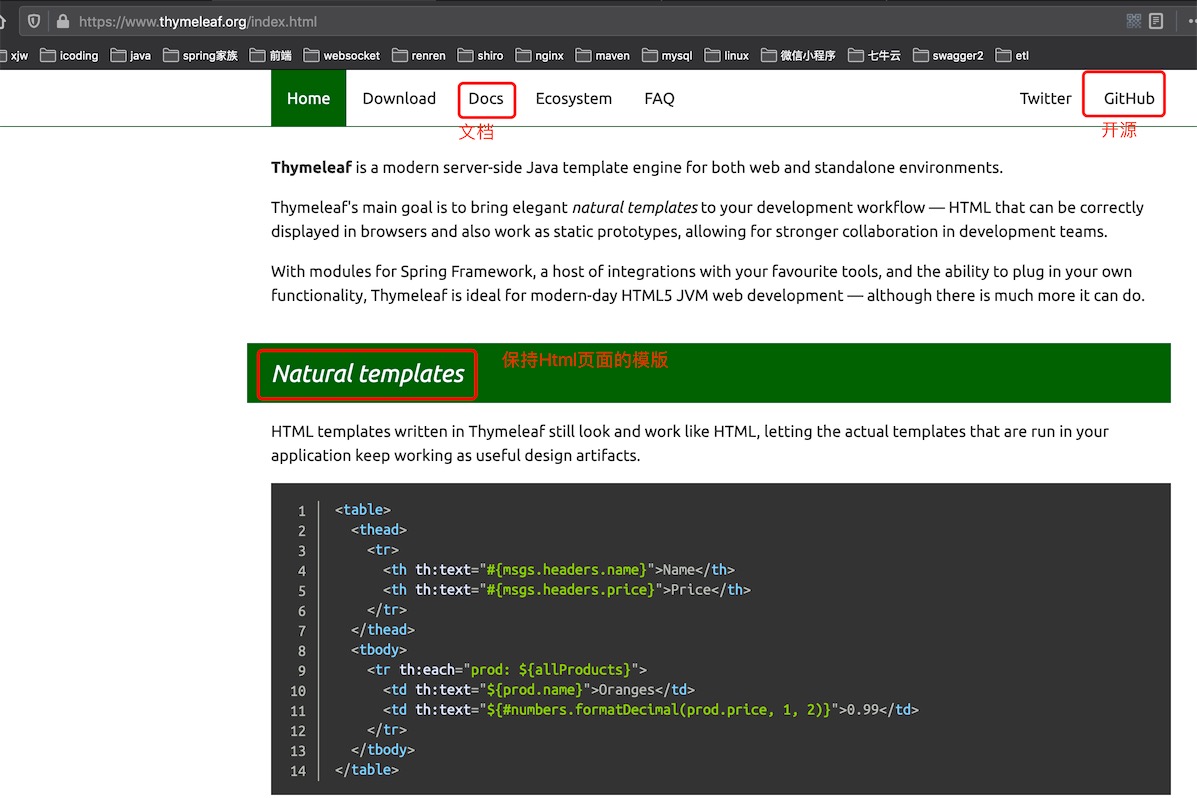Open the java bookmark folder
Screen dimensions: 1197x798
[x=131, y=56]
